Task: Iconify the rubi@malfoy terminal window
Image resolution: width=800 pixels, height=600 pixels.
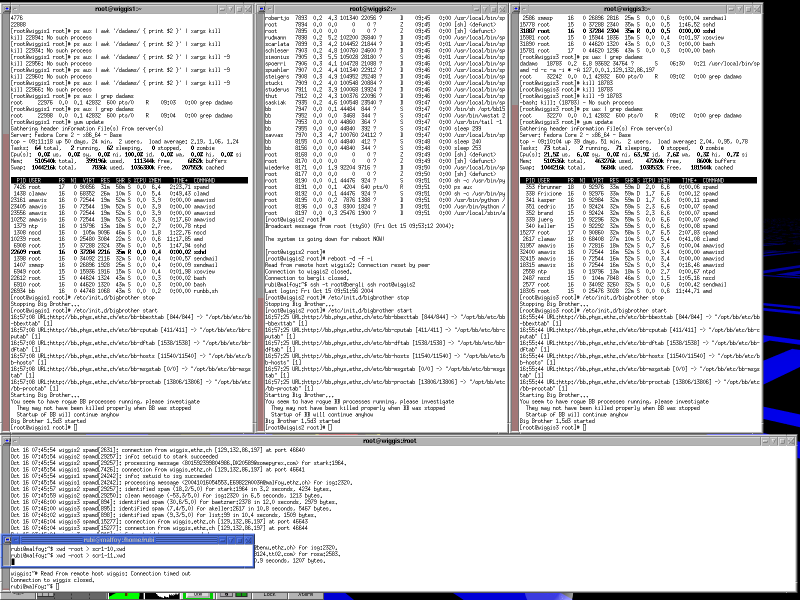Action: 222,540
